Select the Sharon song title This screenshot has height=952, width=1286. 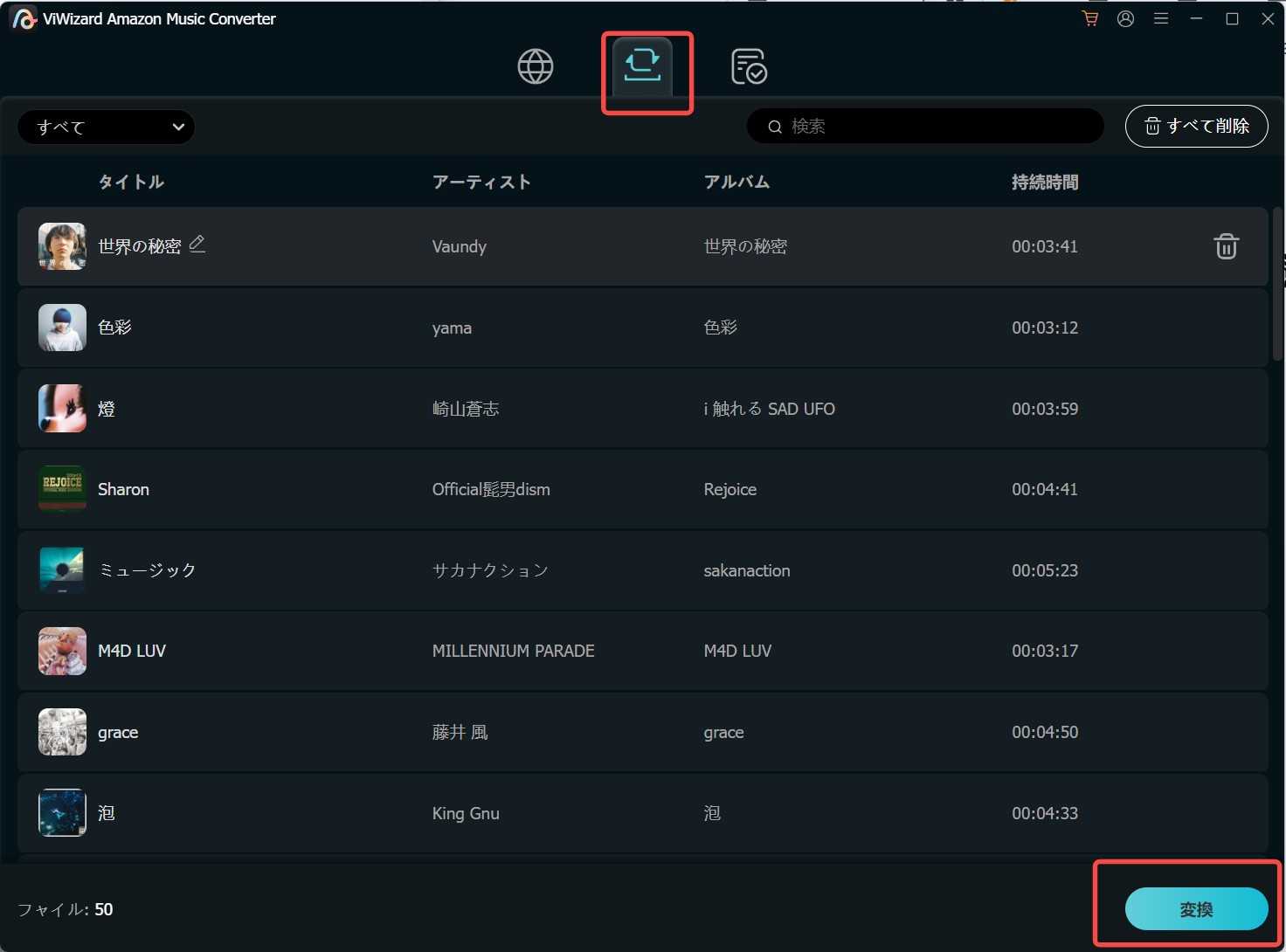coord(123,489)
